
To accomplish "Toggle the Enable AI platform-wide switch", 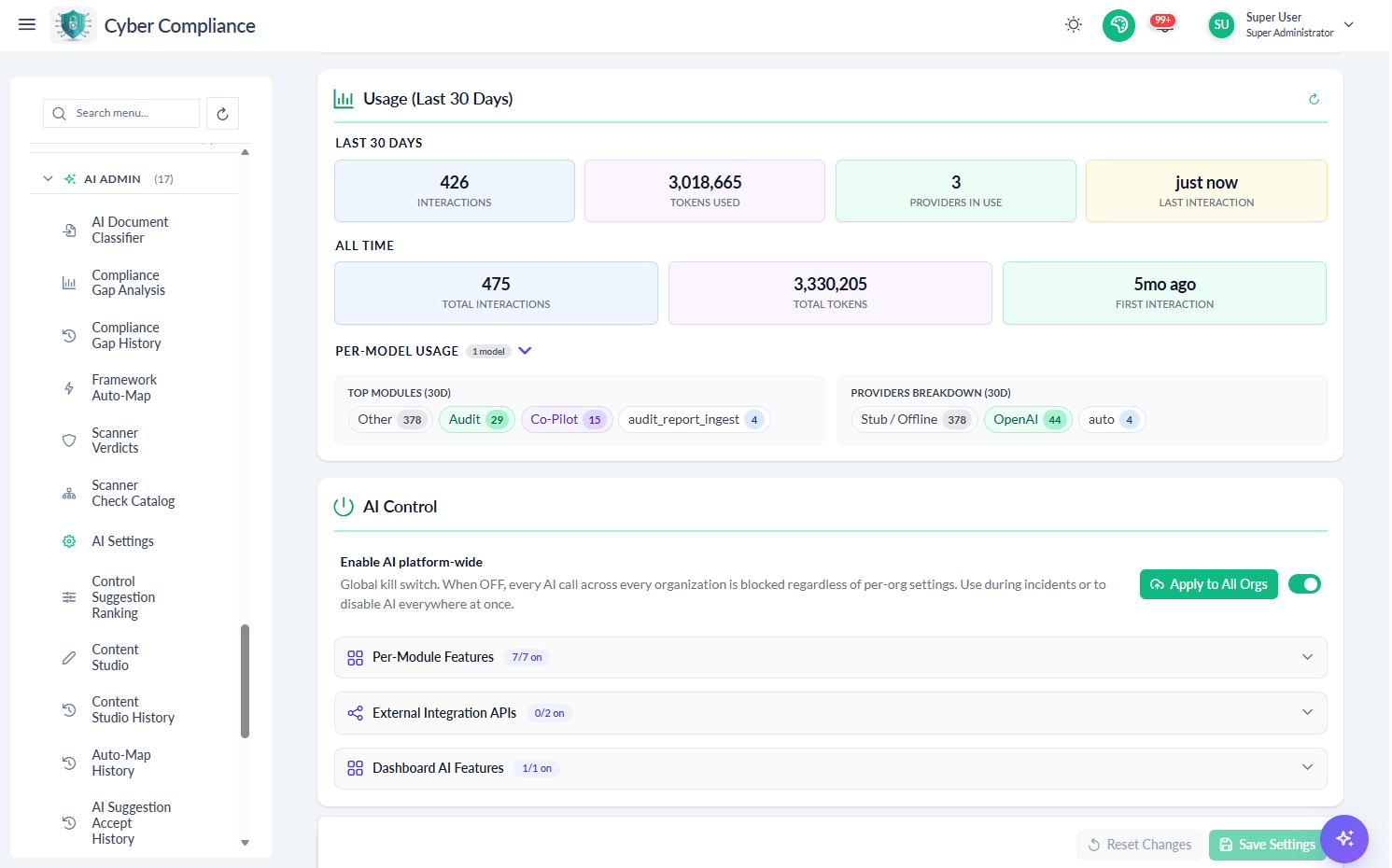I will pos(1304,584).
